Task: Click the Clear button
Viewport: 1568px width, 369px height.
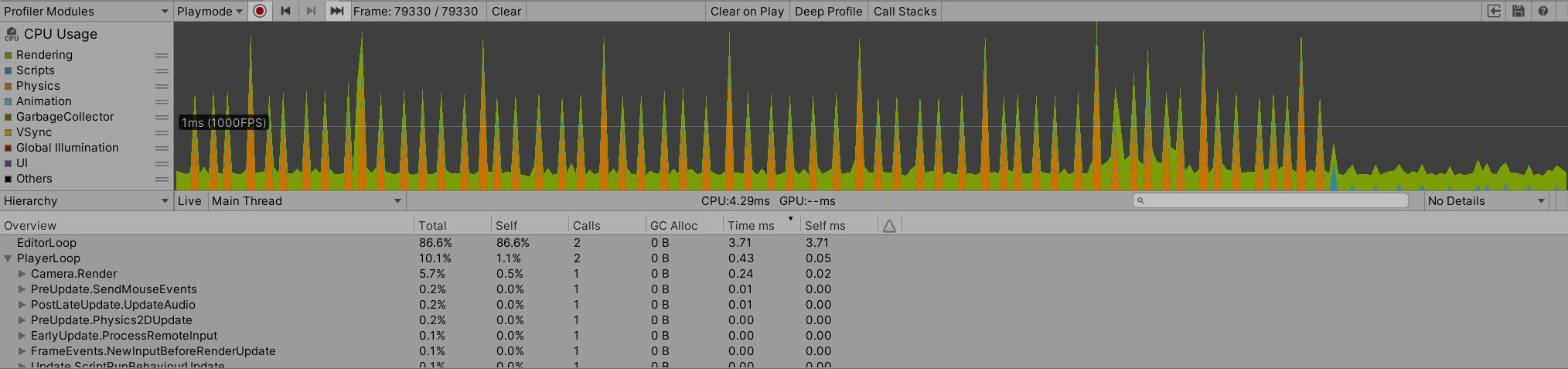Action: [506, 11]
